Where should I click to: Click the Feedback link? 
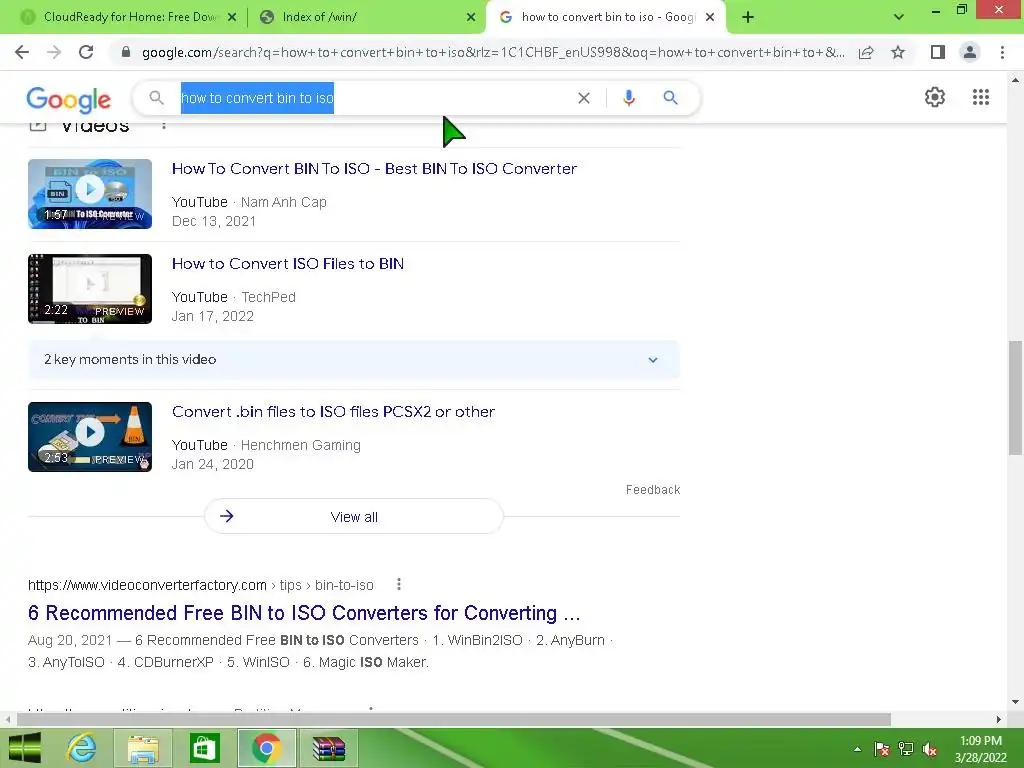click(653, 490)
